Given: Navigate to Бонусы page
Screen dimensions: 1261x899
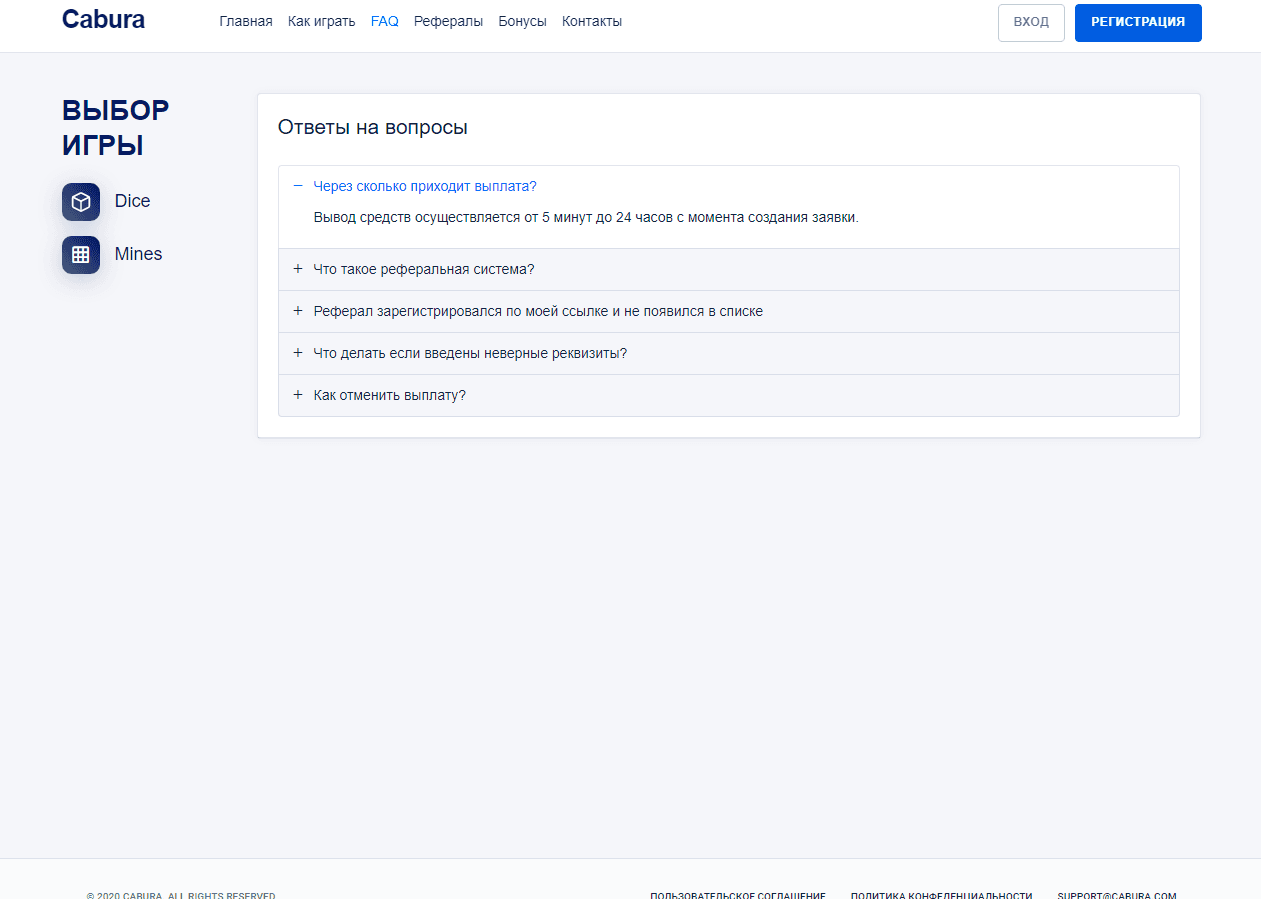Looking at the screenshot, I should tap(522, 22).
